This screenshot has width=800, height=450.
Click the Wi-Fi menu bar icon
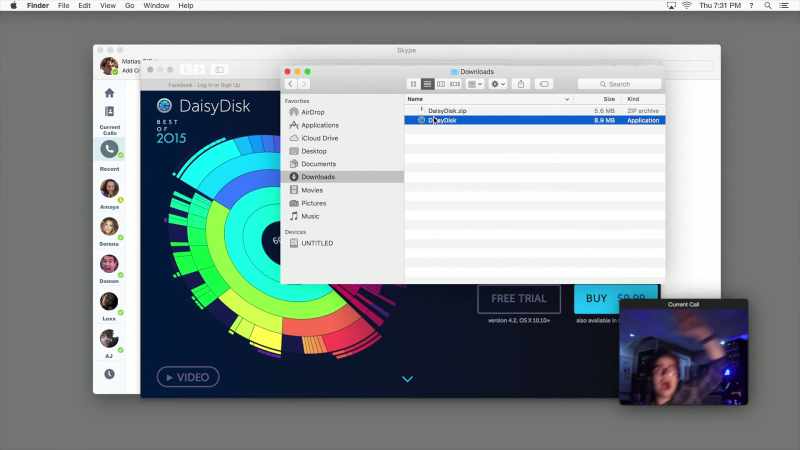[687, 6]
